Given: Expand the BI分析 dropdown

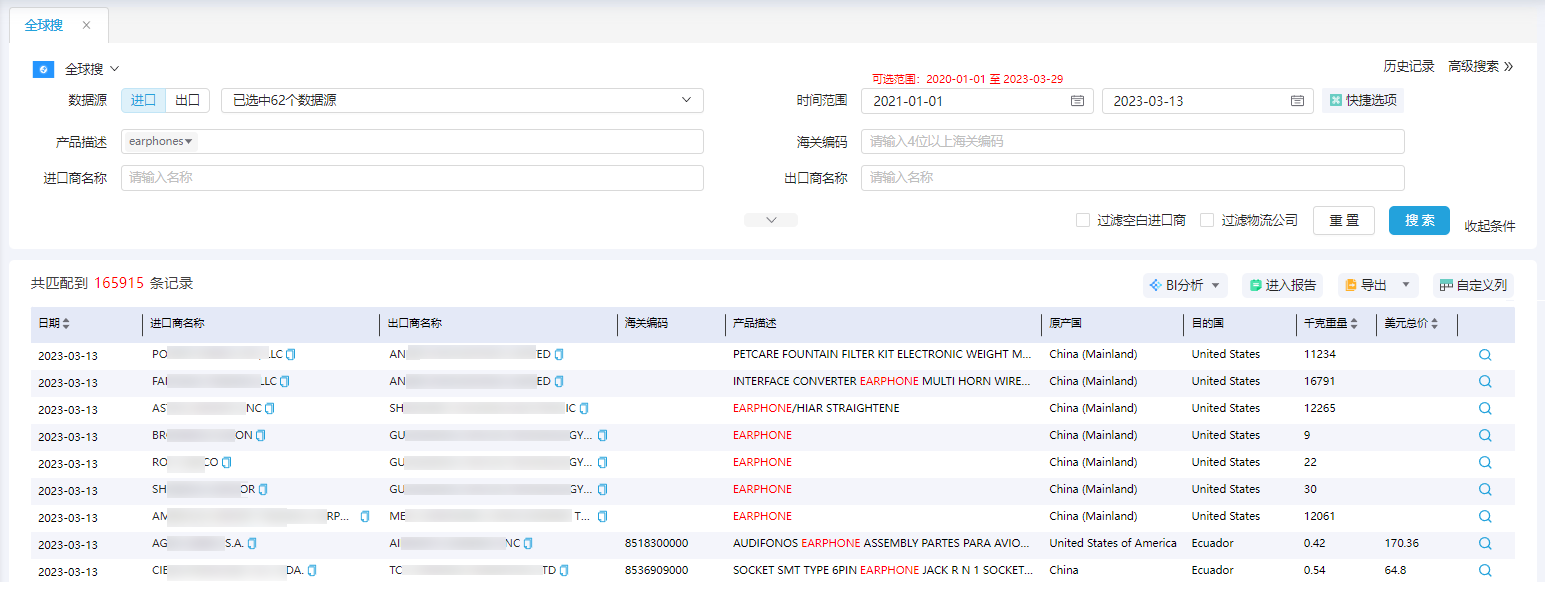Looking at the screenshot, I should (1215, 286).
